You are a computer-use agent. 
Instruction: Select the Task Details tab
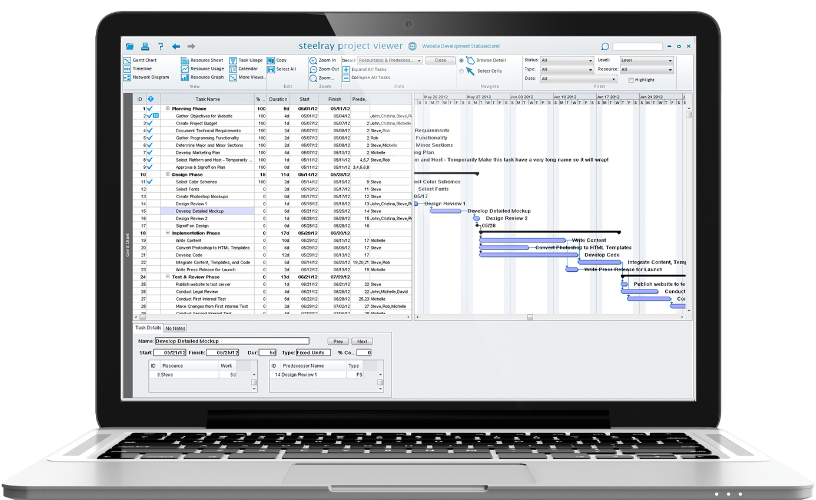[x=148, y=328]
